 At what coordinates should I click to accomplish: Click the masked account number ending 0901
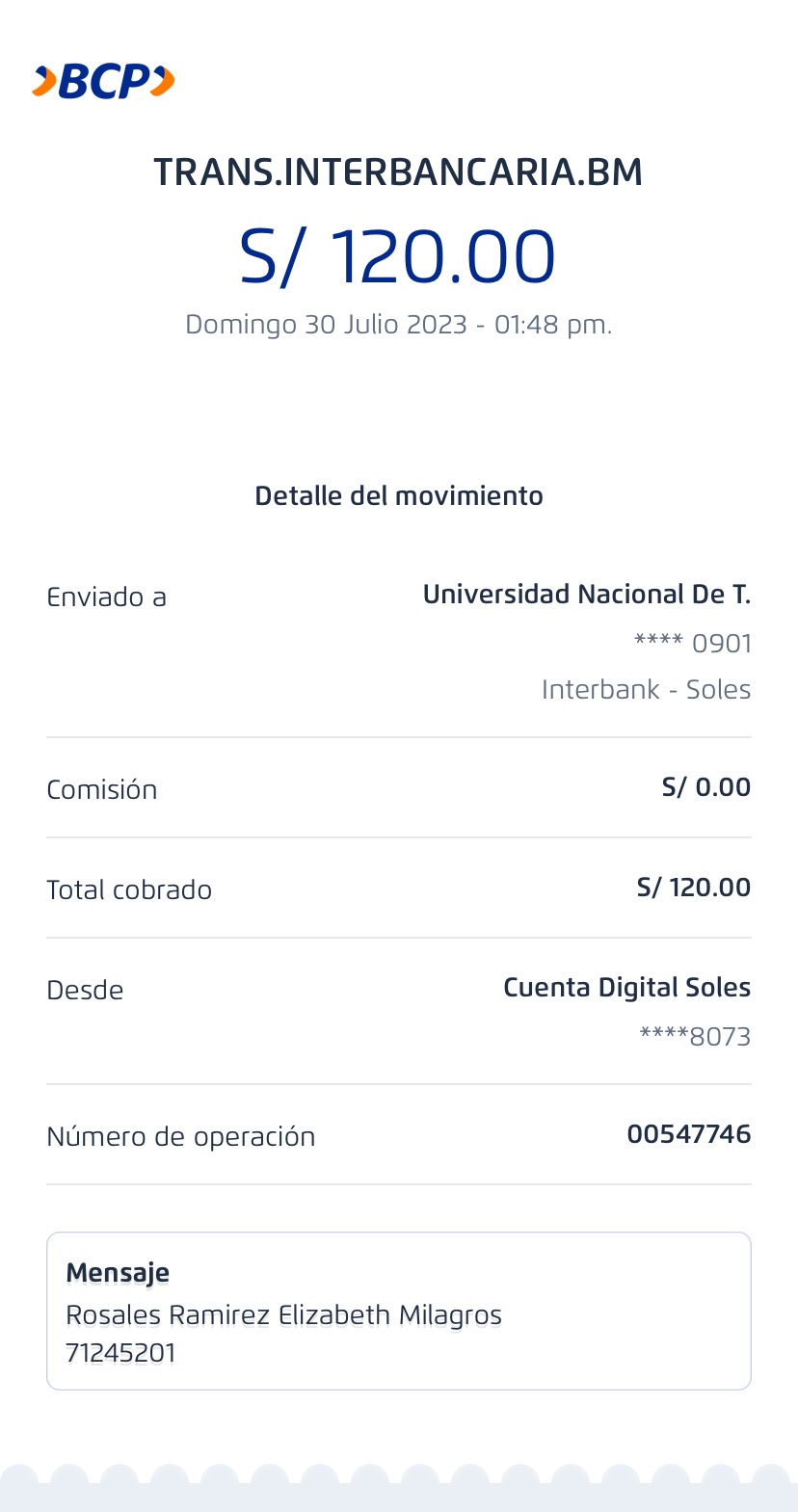coord(693,643)
